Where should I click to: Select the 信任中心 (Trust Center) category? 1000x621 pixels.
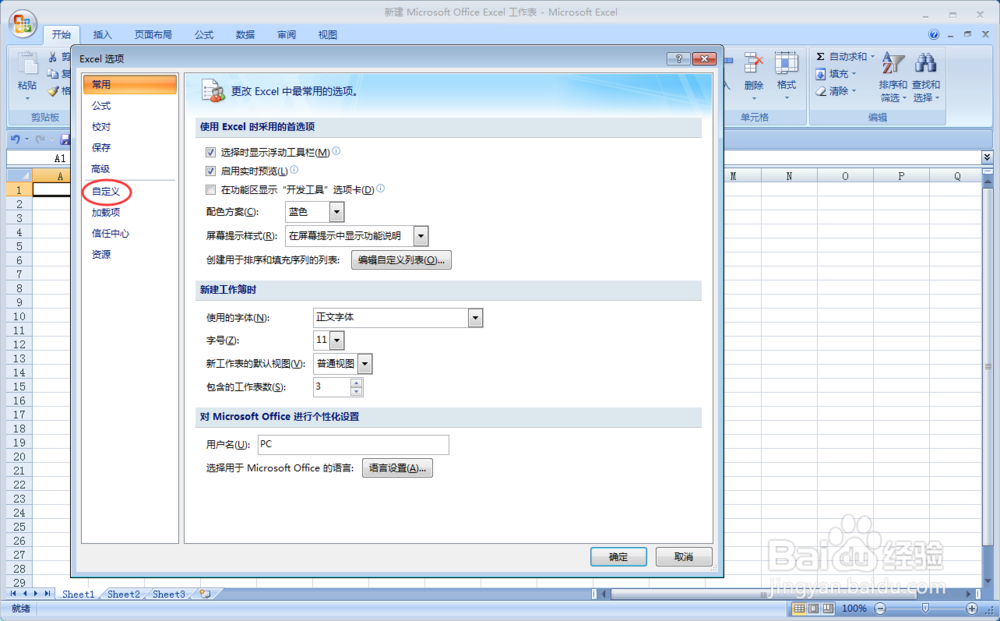pos(110,233)
